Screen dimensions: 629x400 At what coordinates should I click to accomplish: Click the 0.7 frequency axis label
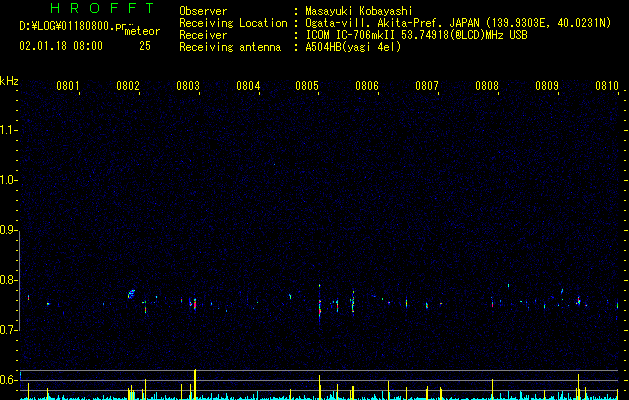8,330
